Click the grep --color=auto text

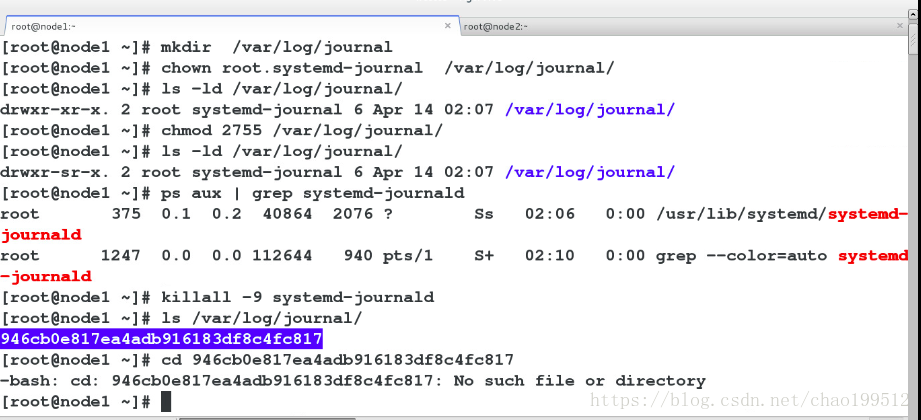pyautogui.click(x=741, y=256)
